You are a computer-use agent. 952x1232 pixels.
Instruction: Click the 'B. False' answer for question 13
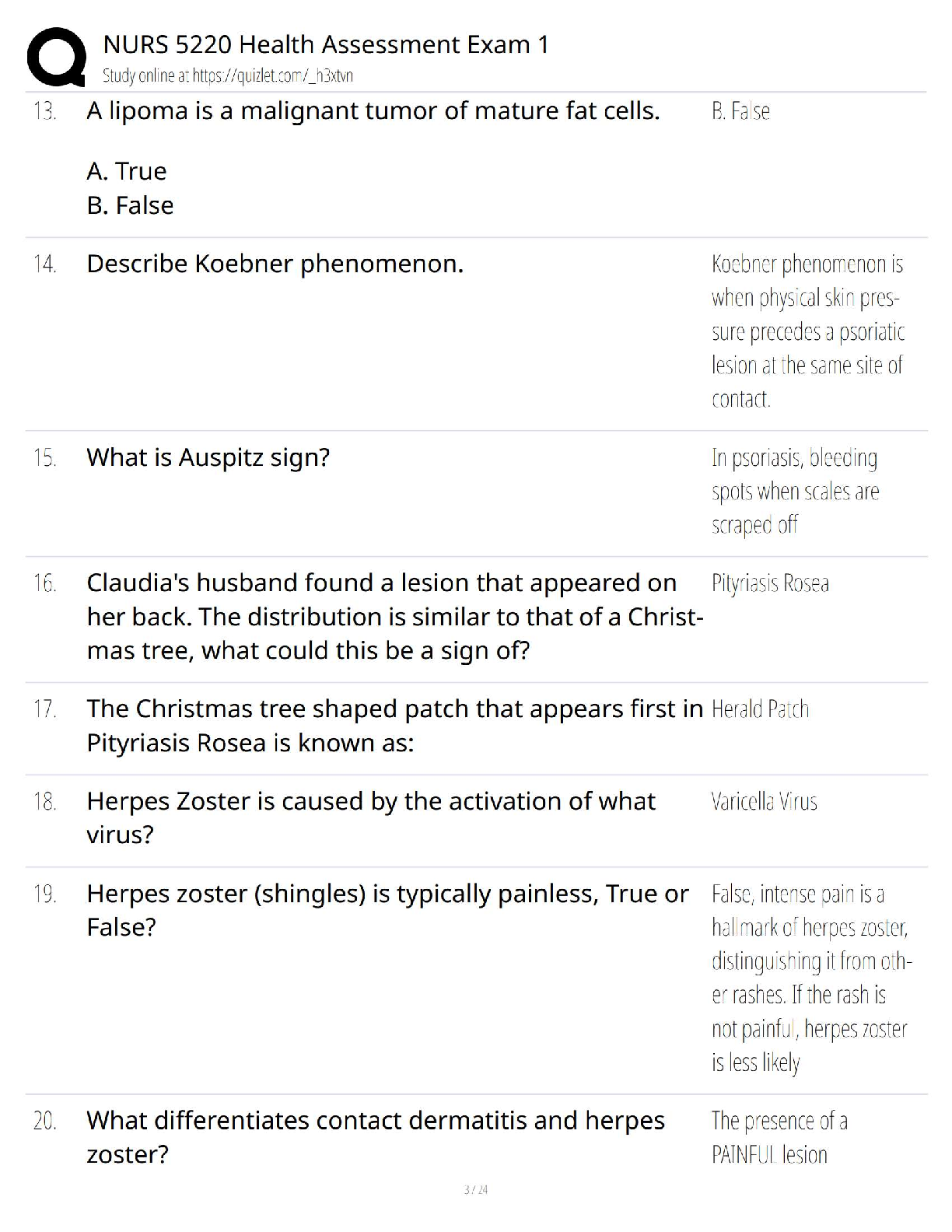(740, 111)
